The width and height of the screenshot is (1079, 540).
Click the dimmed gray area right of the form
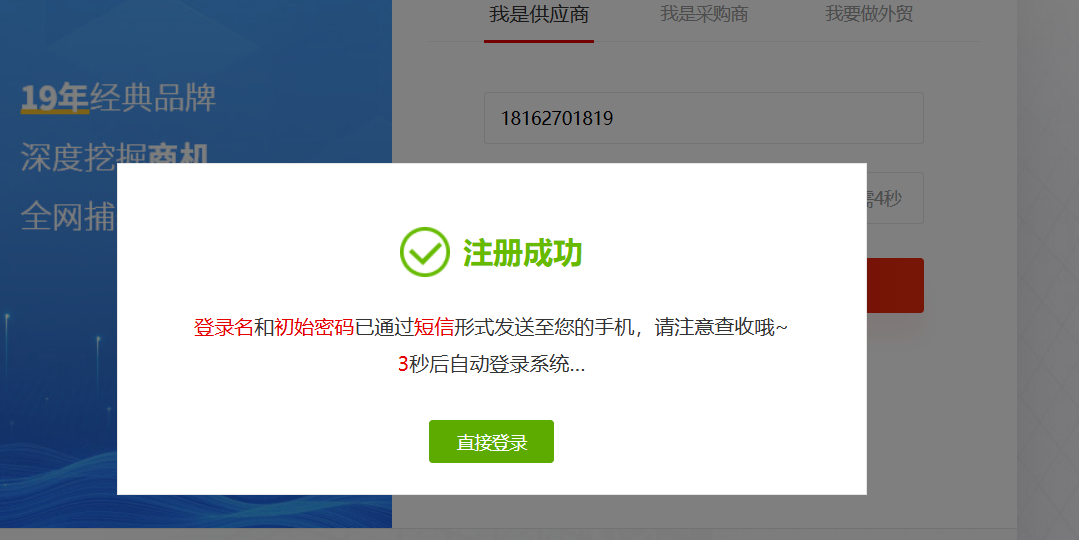[x=1048, y=275]
